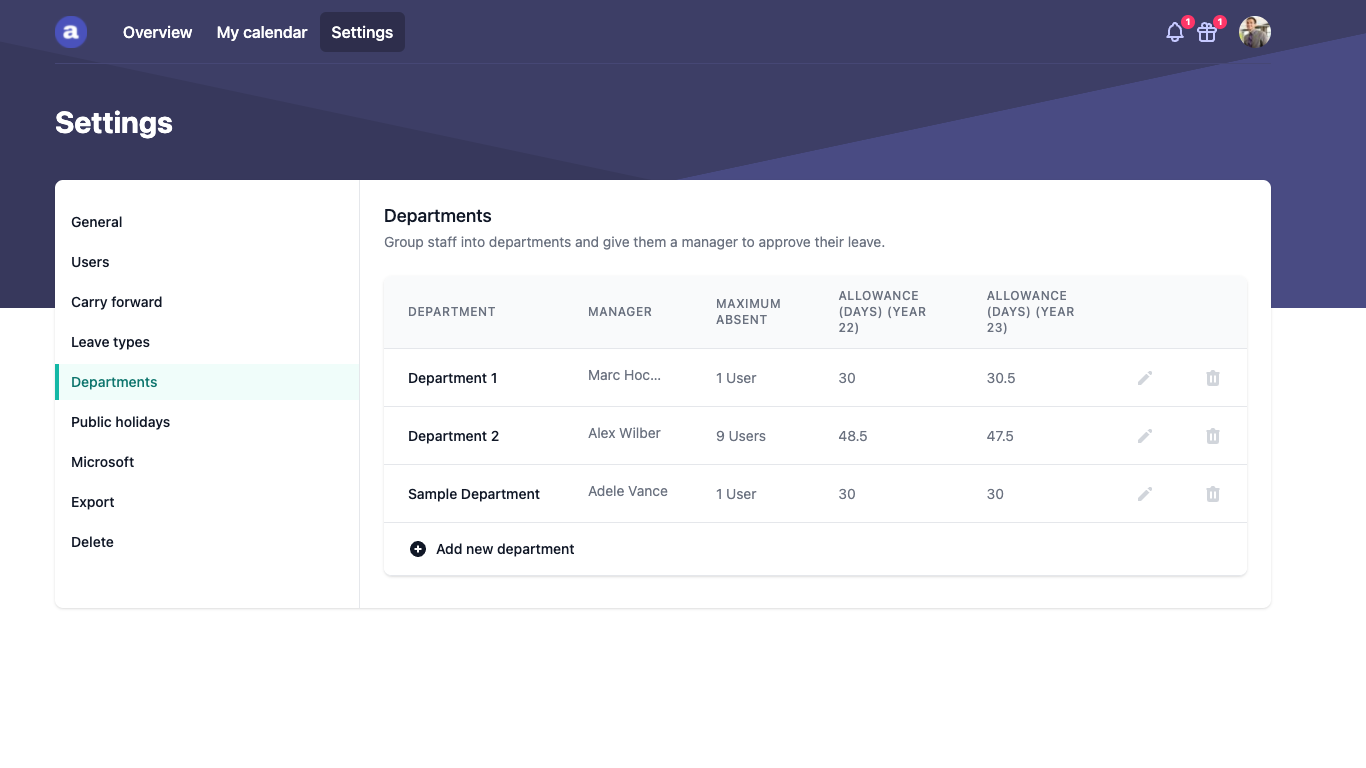The height and width of the screenshot is (768, 1366).
Task: Edit Department 2 with the pencil icon
Action: tap(1145, 435)
